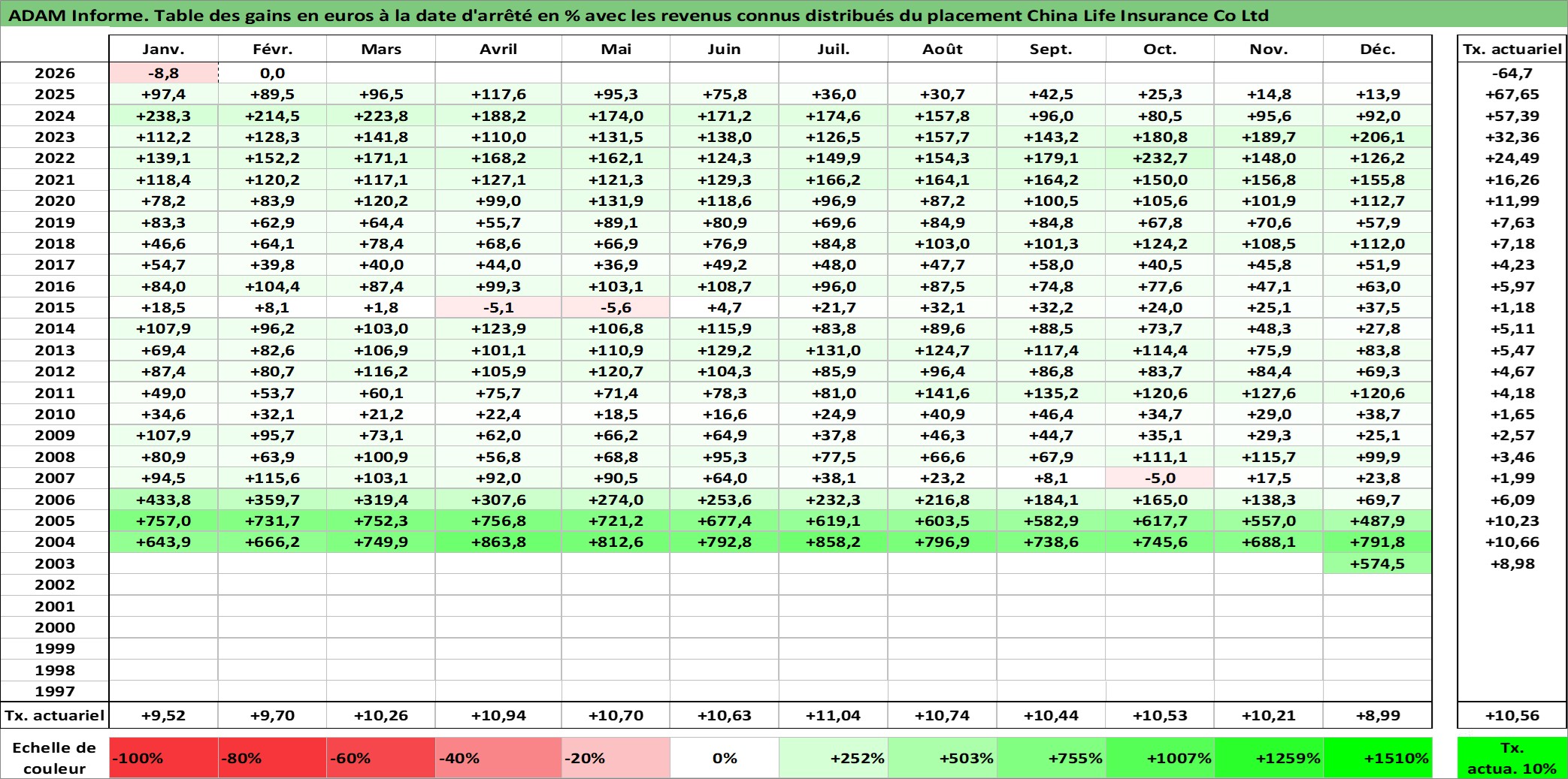The width and height of the screenshot is (1568, 779).
Task: Click the +16,6 cell for June 2010
Action: [725, 414]
